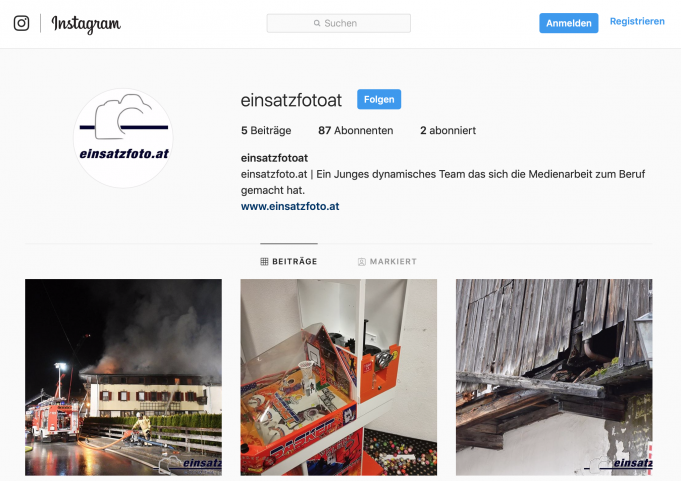Click the Registrieren link

point(637,21)
